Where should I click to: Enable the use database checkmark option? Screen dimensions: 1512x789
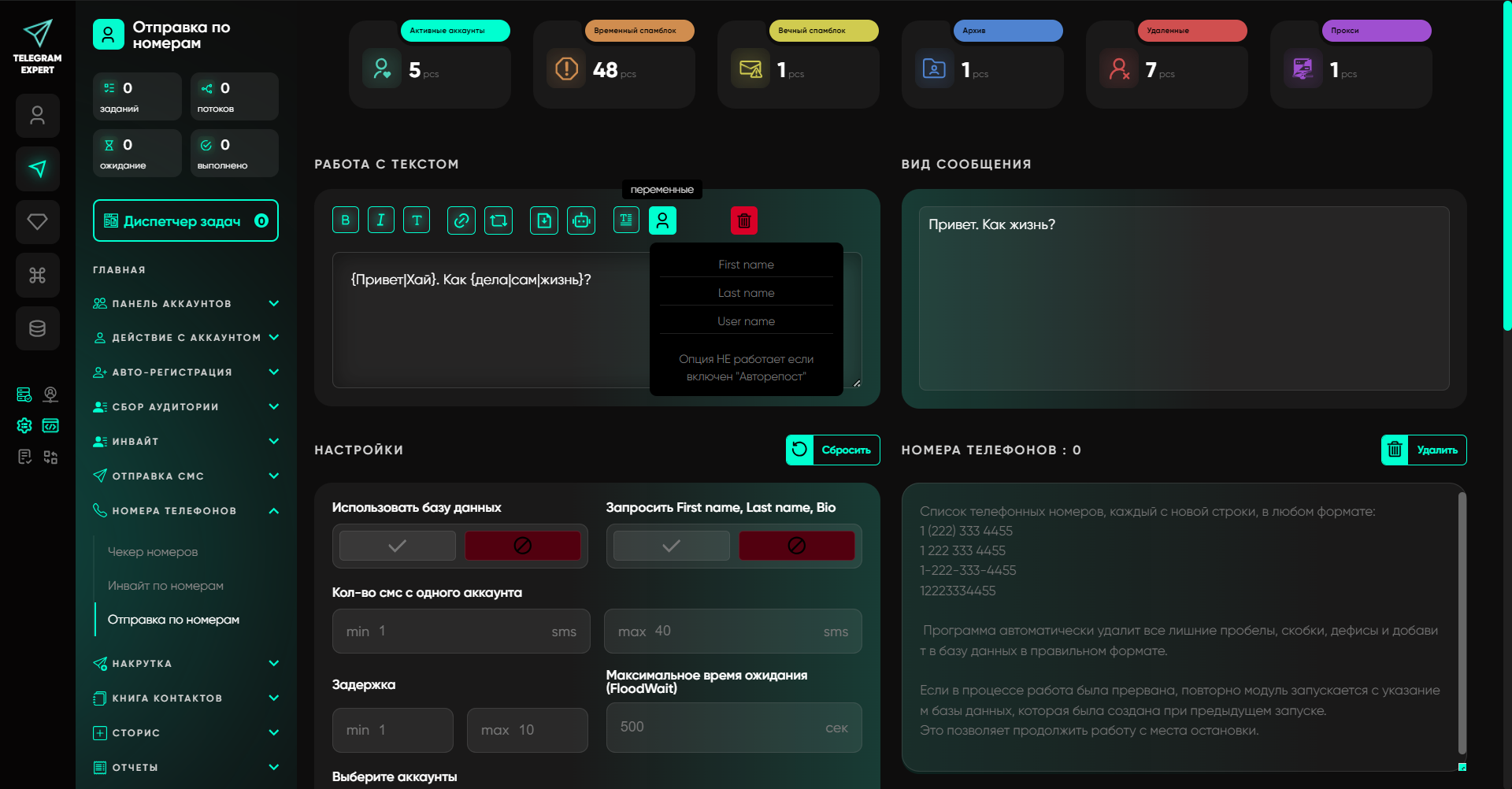[x=398, y=546]
